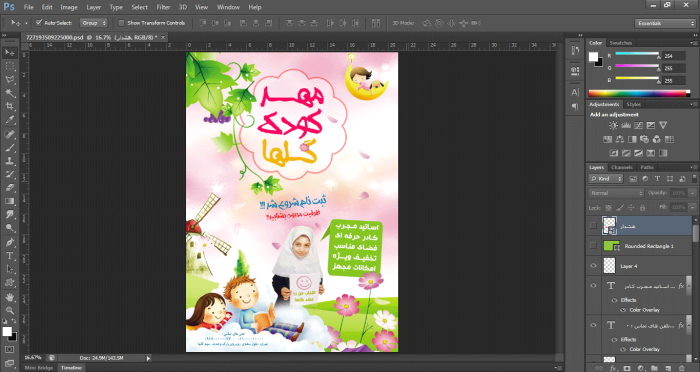Select the Eyedropper tool
This screenshot has height=372, width=700.
9,120
